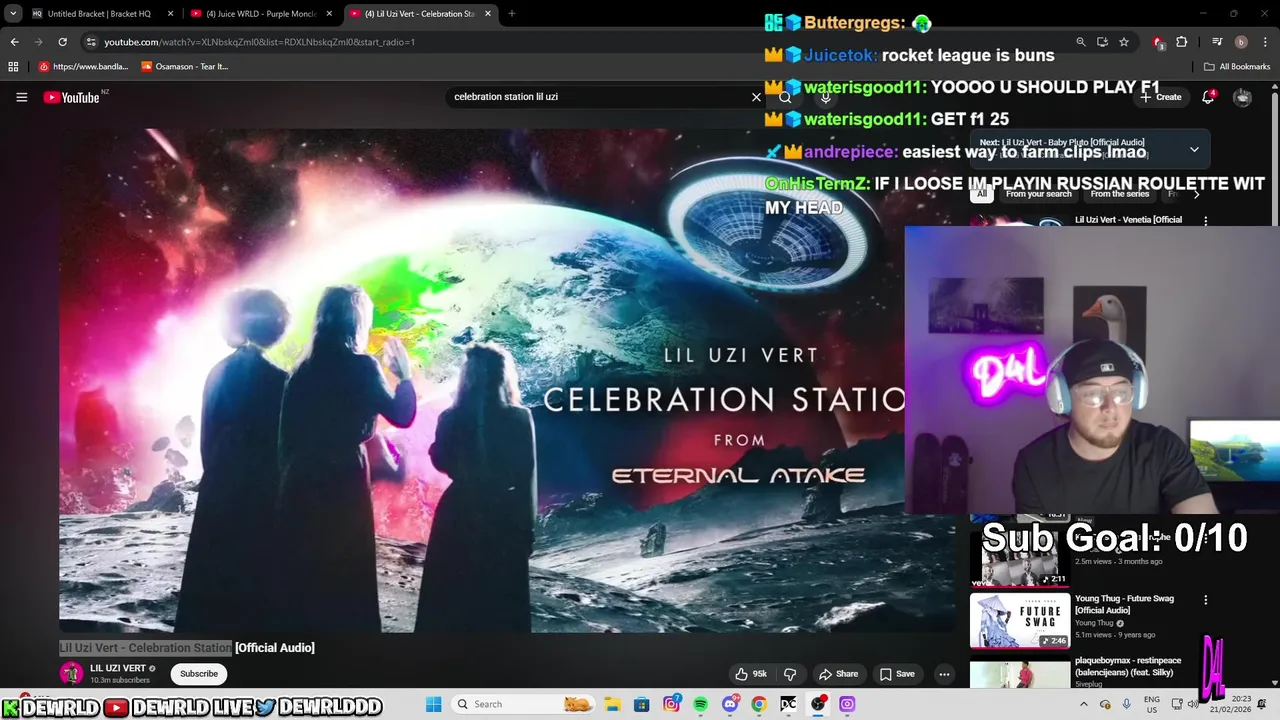Go forward in browser history
The image size is (1280, 720).
(38, 42)
